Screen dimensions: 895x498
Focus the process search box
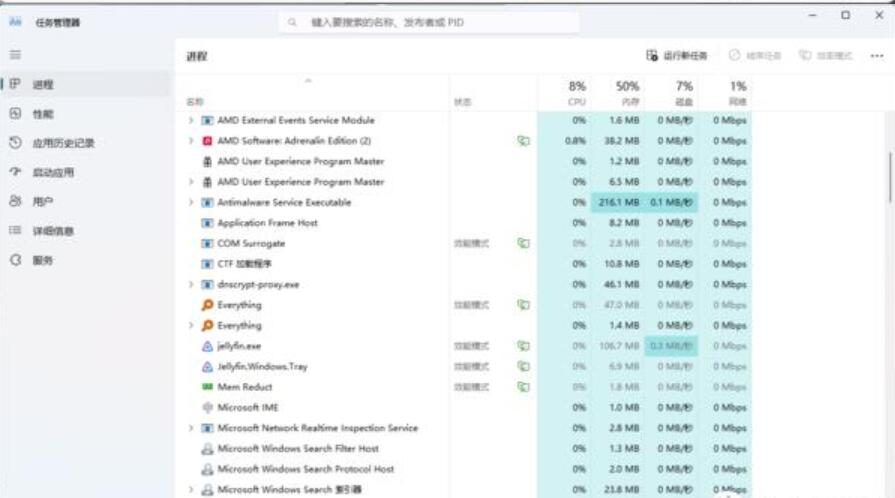pos(429,22)
